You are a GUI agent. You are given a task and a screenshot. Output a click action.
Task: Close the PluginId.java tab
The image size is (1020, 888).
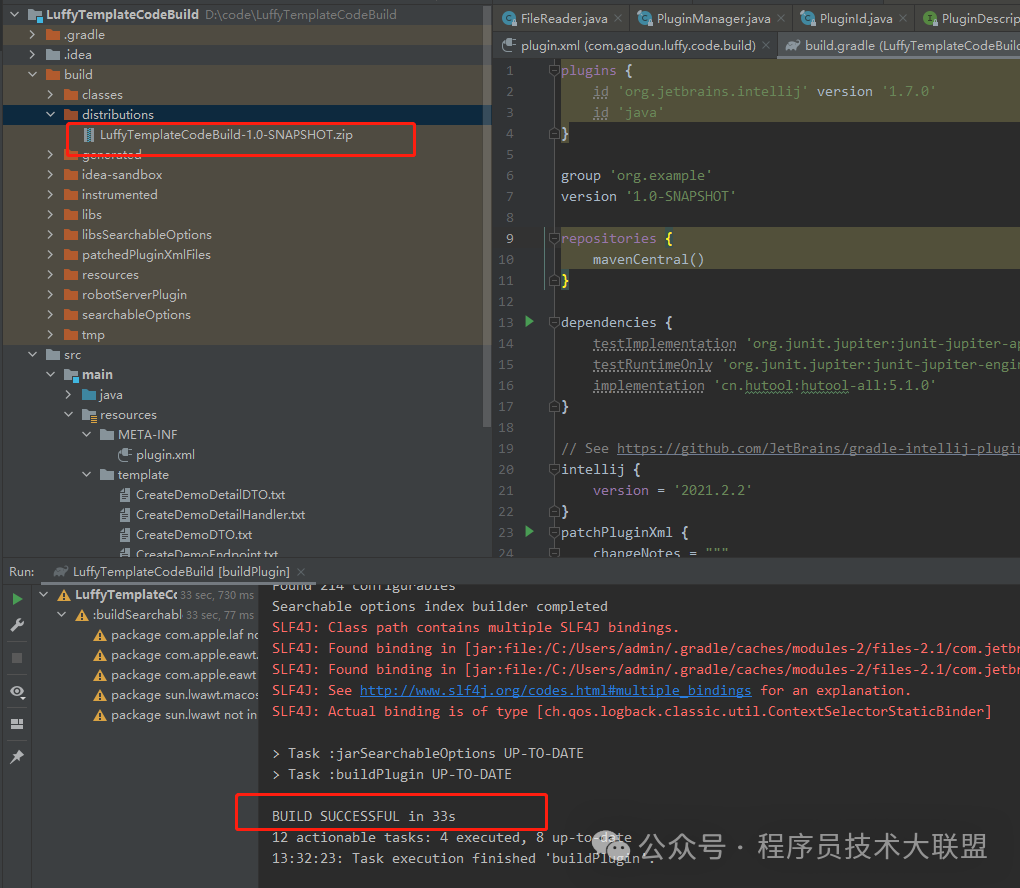click(x=903, y=19)
